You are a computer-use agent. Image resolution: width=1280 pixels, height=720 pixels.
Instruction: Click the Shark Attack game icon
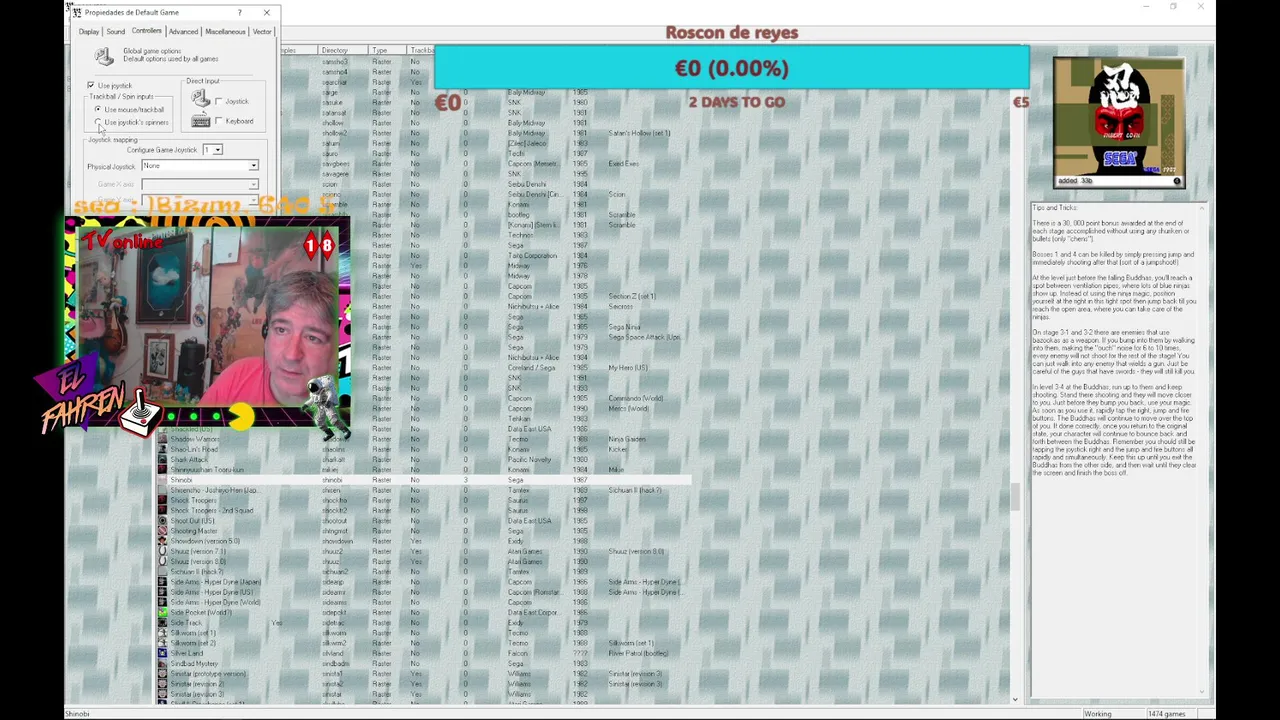[x=162, y=460]
